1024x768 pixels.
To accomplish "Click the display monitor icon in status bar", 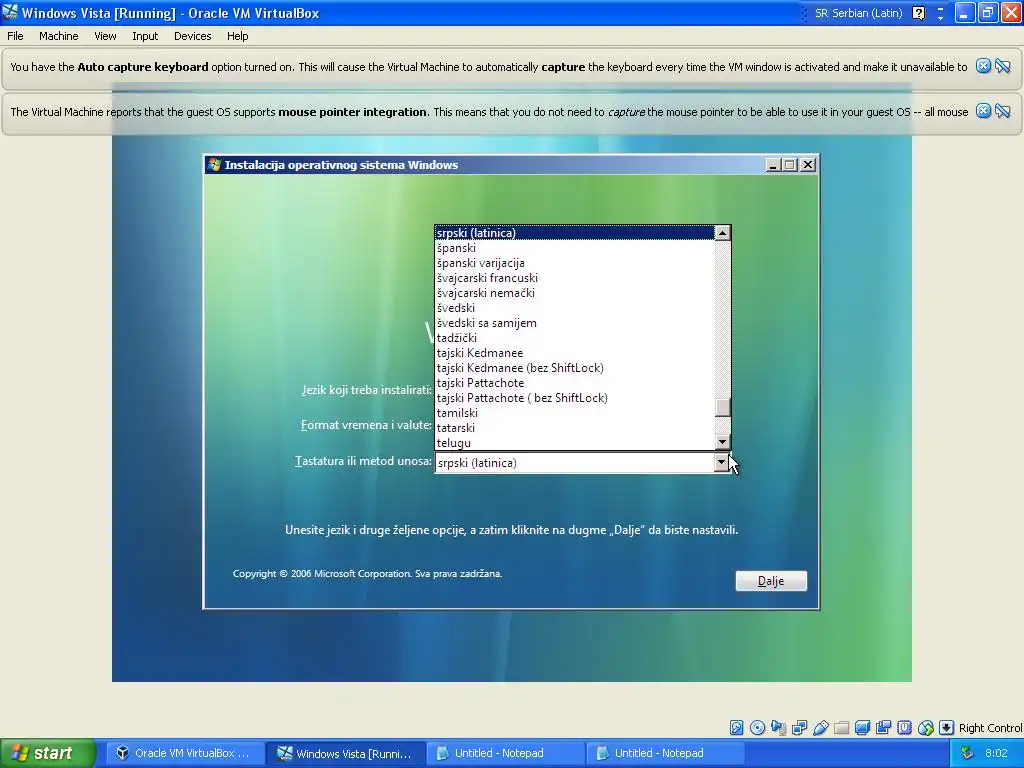I will (x=863, y=728).
